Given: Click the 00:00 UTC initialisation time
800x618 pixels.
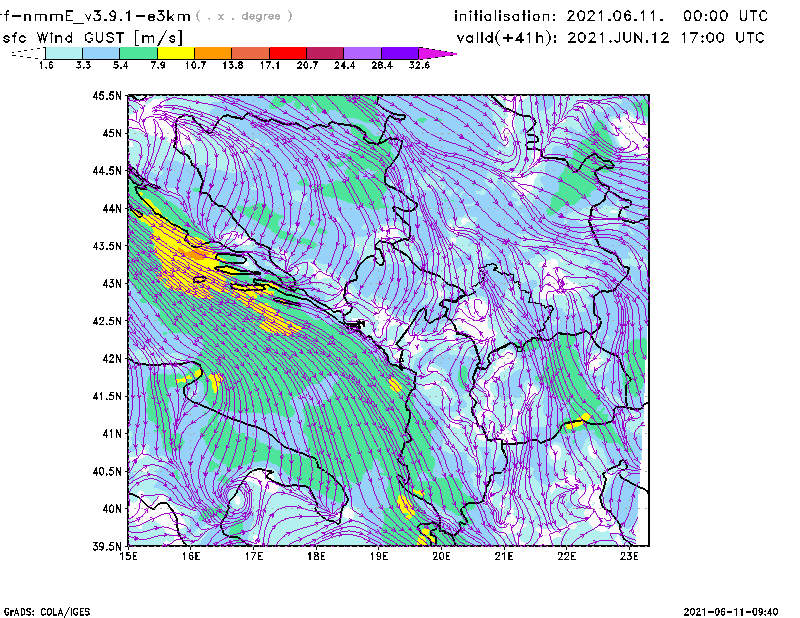Looking at the screenshot, I should tap(726, 16).
